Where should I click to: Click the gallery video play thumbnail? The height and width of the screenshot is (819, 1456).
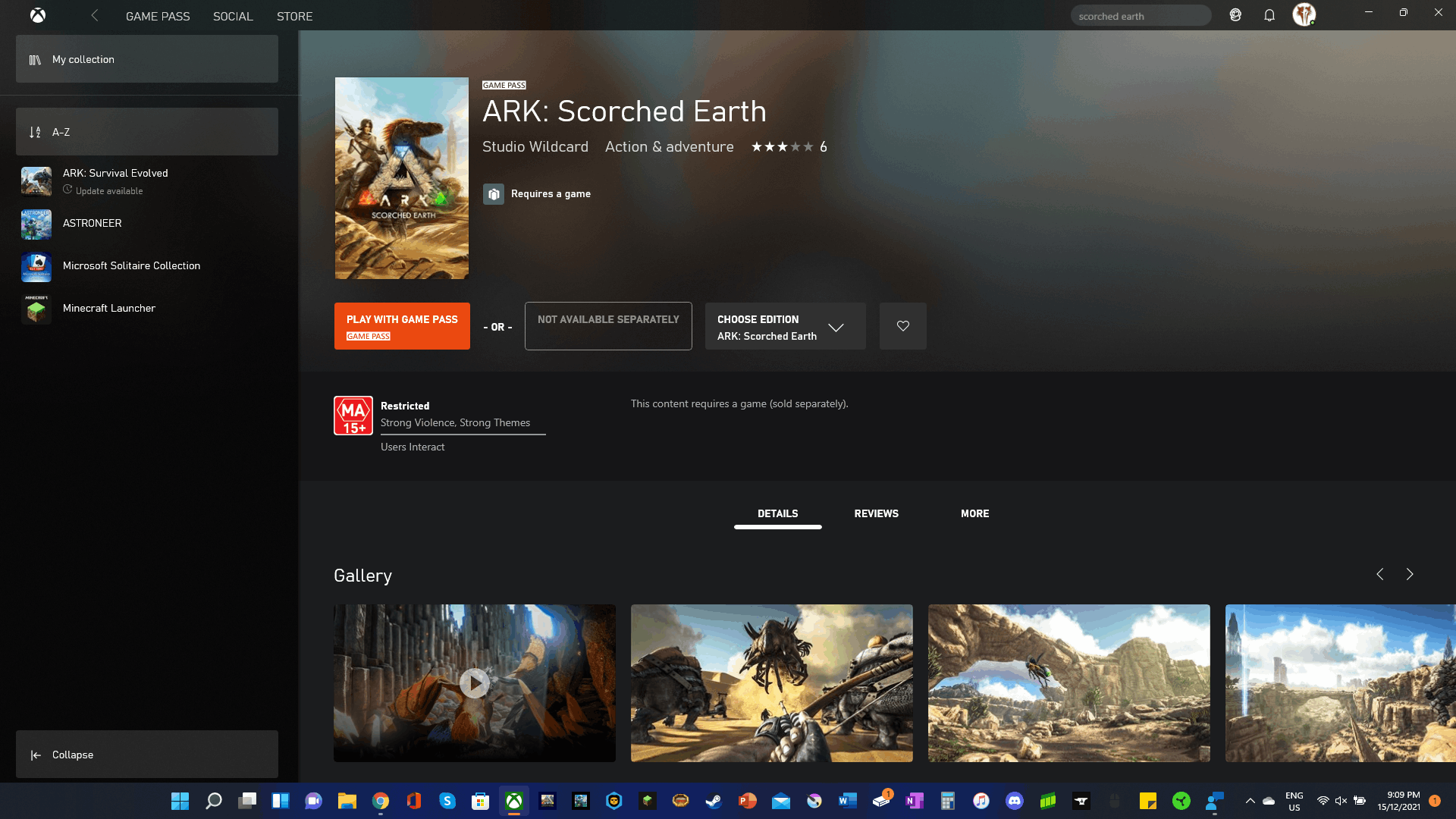[x=474, y=683]
